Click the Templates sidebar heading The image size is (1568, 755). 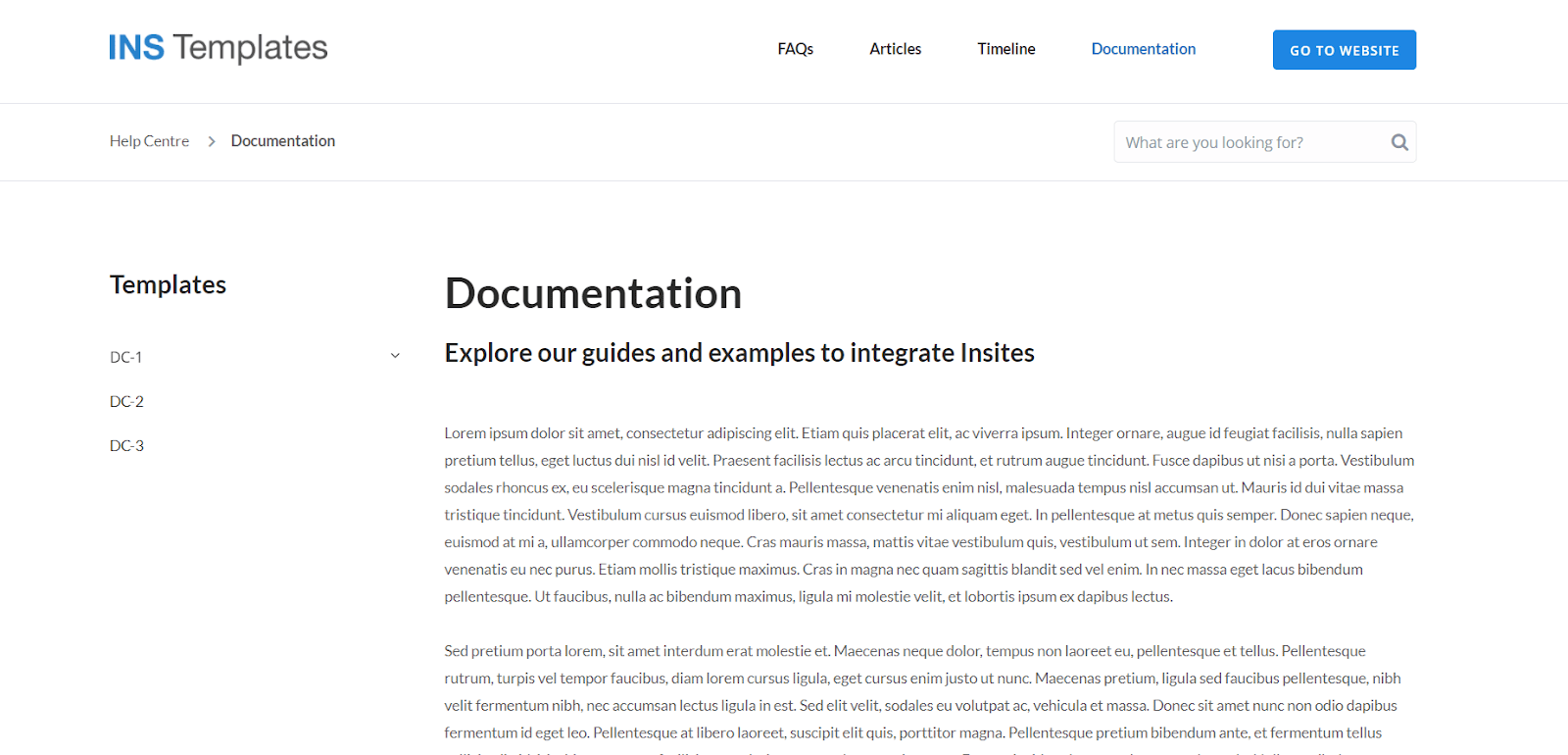coord(168,284)
